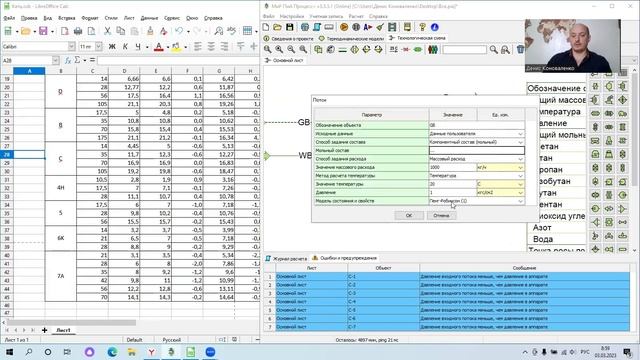Open font size dropdown in Calc
The image size is (640, 360).
98,47
